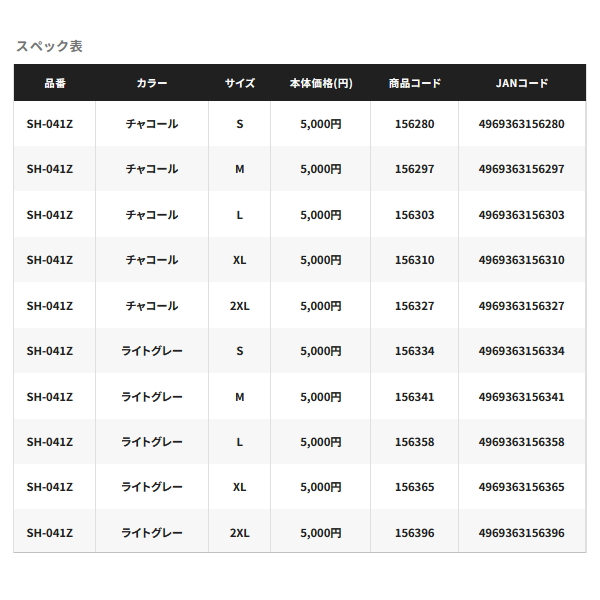Image resolution: width=600 pixels, height=600 pixels.
Task: Click product code 156358
Action: pyautogui.click(x=414, y=442)
